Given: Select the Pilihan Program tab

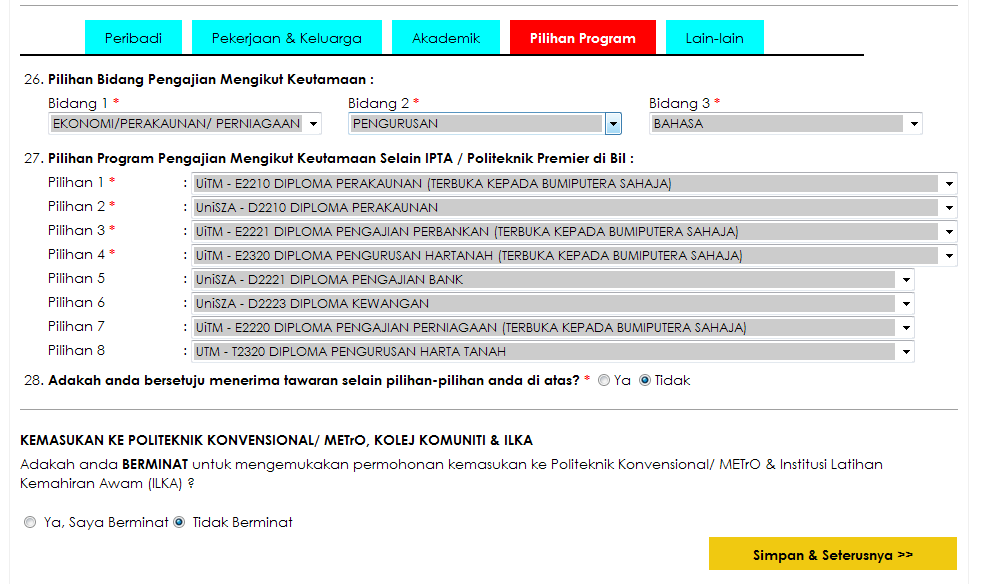Looking at the screenshot, I should point(582,38).
